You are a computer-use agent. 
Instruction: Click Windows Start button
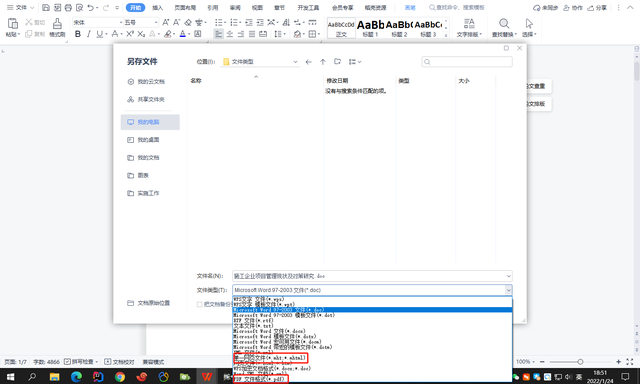[x=10, y=376]
